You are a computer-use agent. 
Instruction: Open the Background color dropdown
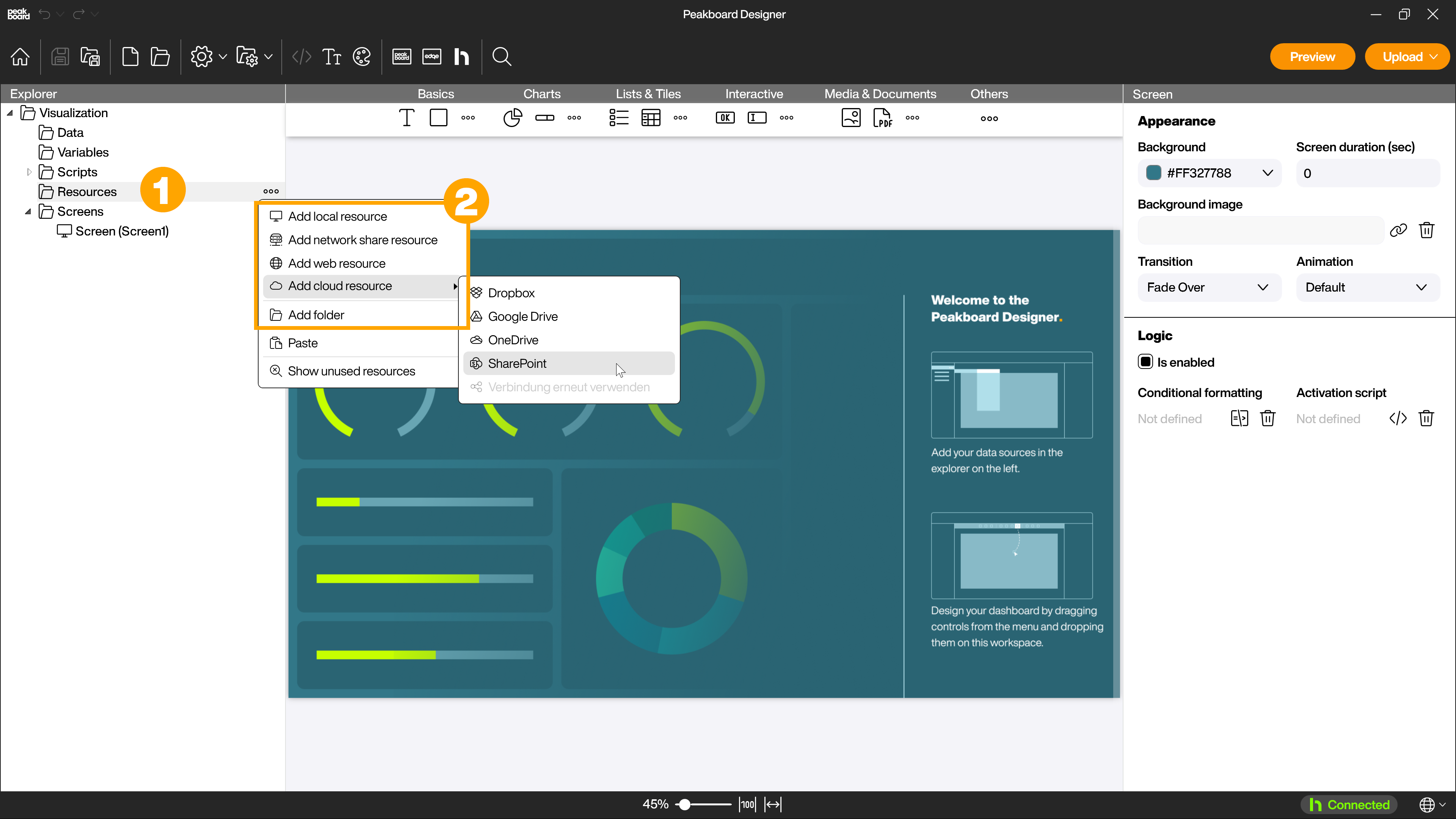(x=1210, y=173)
